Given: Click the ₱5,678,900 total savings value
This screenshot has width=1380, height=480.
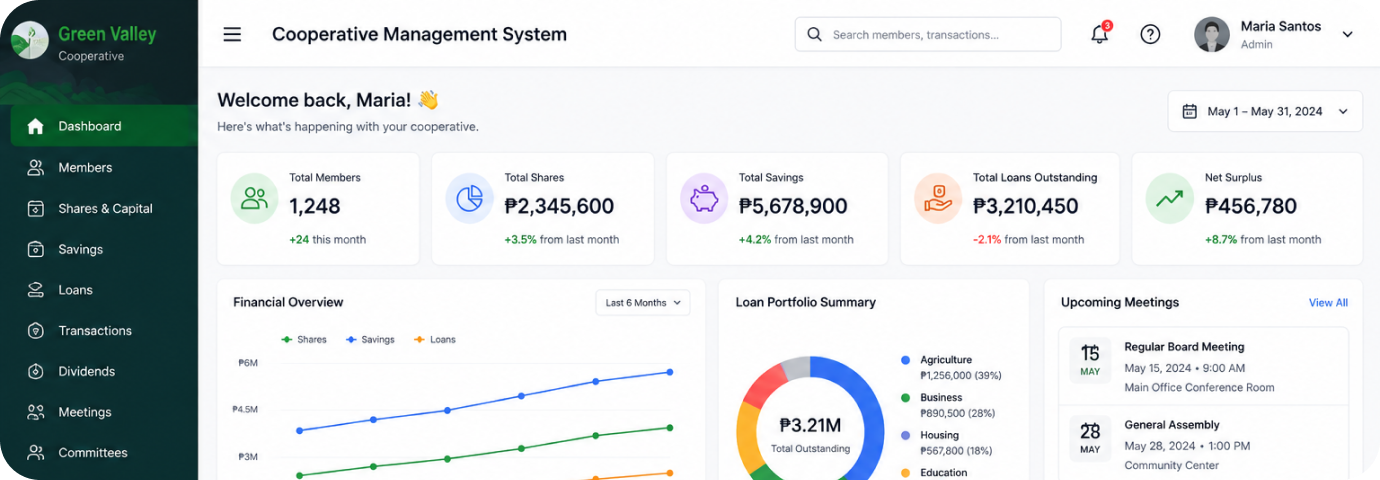Looking at the screenshot, I should click(793, 207).
